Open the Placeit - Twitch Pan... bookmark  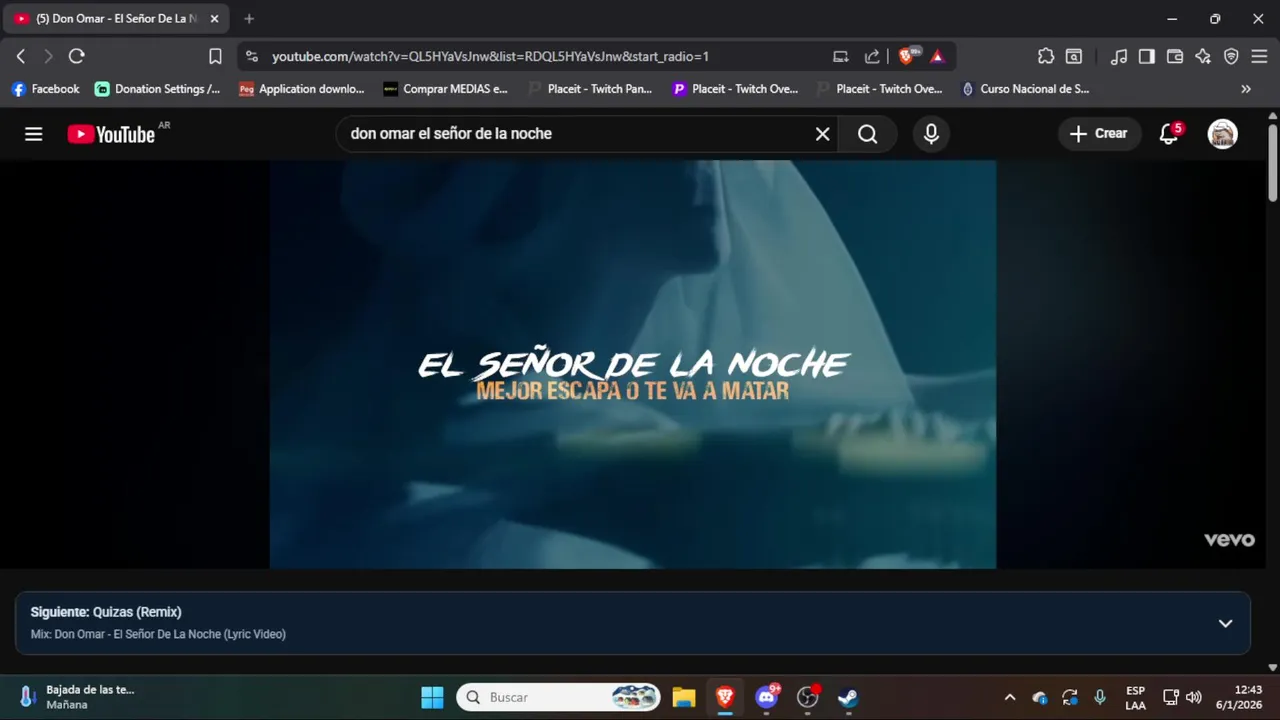coord(590,89)
